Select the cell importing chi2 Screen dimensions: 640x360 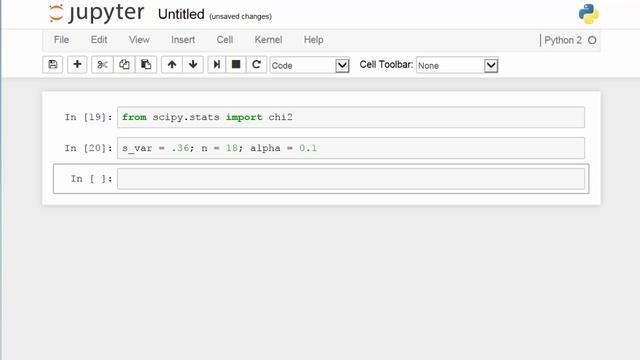[x=351, y=117]
